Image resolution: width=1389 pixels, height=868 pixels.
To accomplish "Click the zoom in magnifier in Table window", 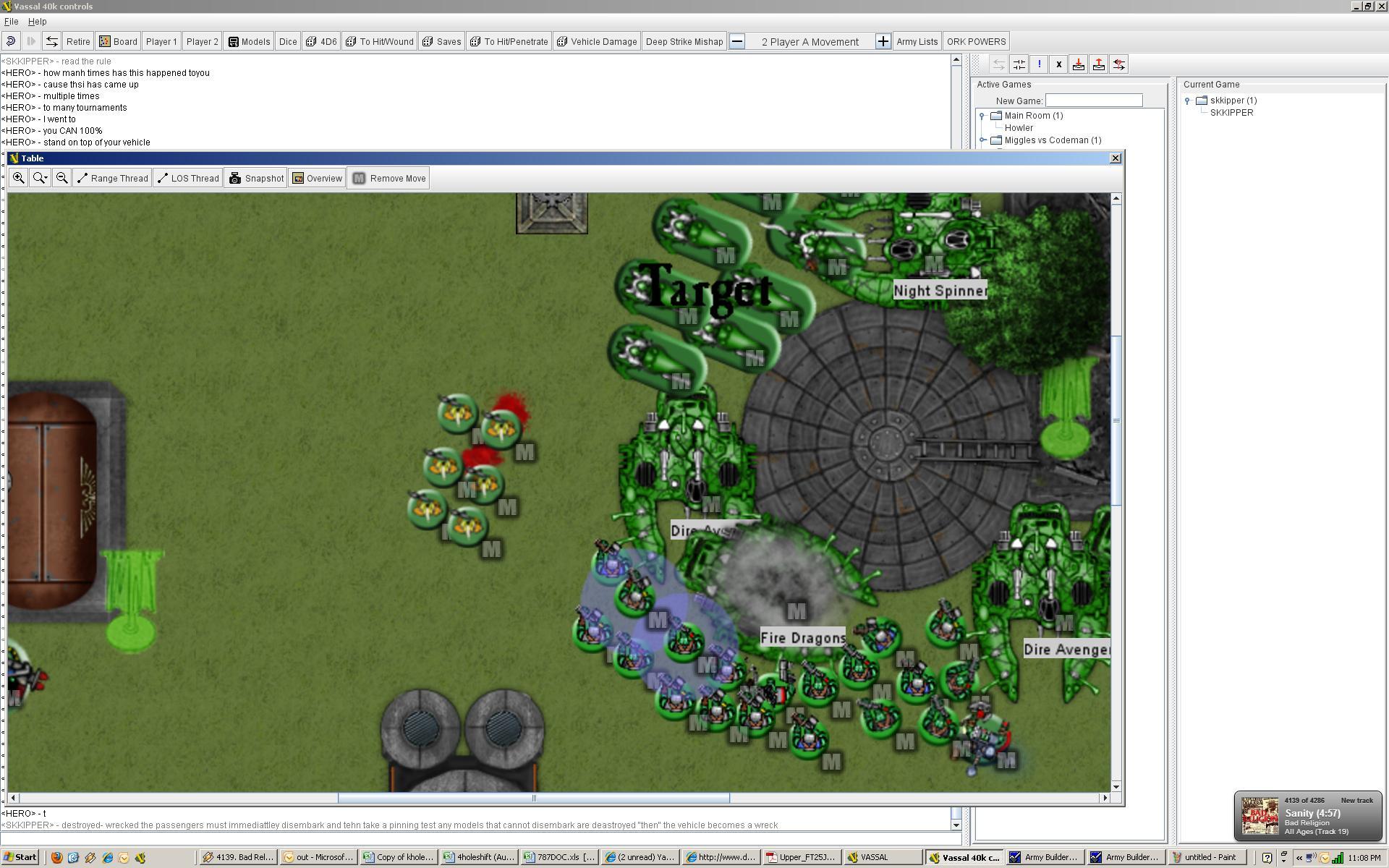I will 19,178.
